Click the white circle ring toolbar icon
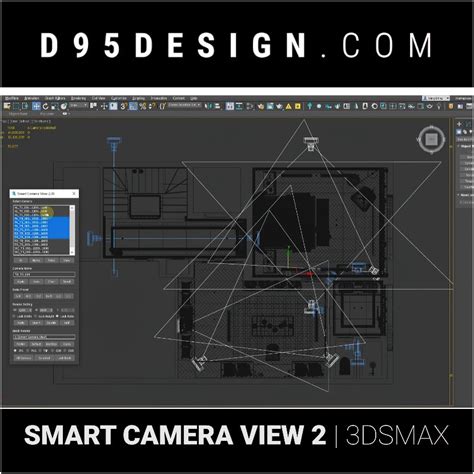 374,106
